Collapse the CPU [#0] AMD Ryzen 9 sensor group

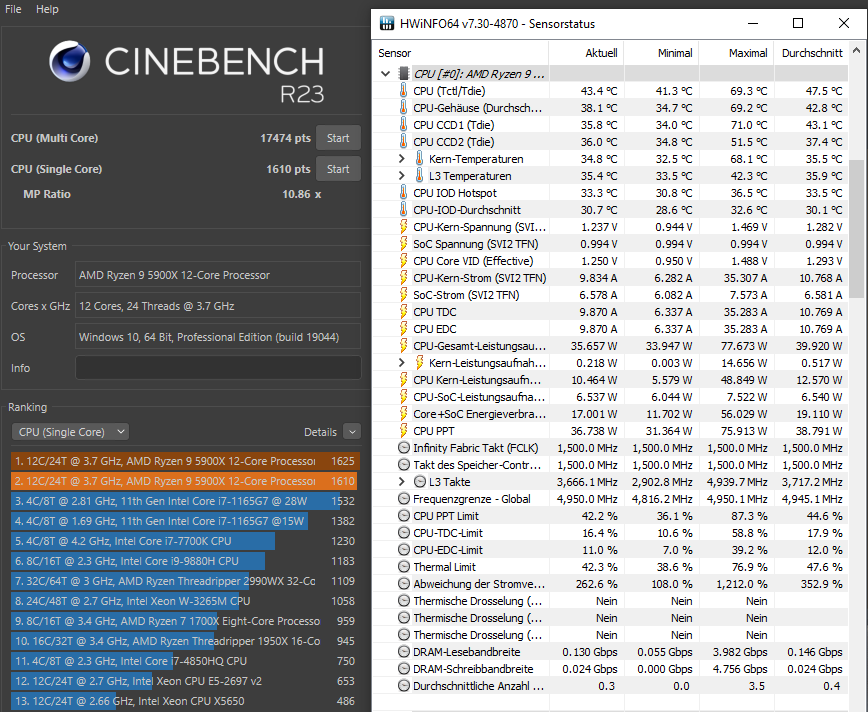(x=385, y=74)
